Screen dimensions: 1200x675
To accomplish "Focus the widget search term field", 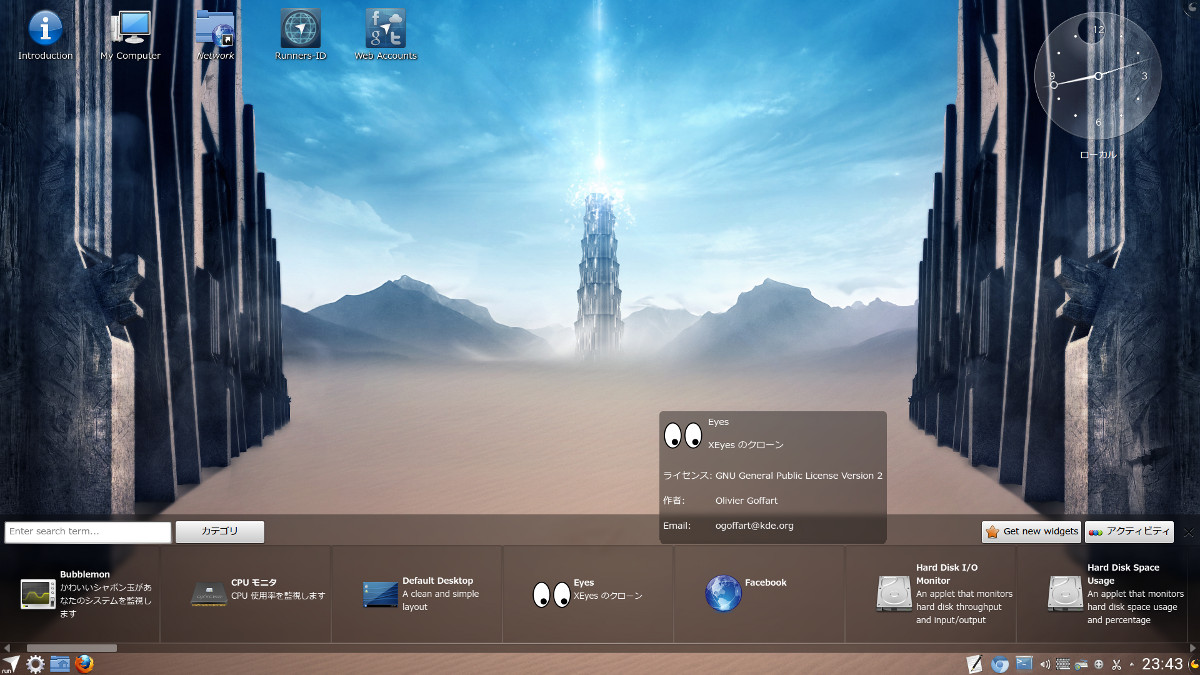I will (88, 531).
